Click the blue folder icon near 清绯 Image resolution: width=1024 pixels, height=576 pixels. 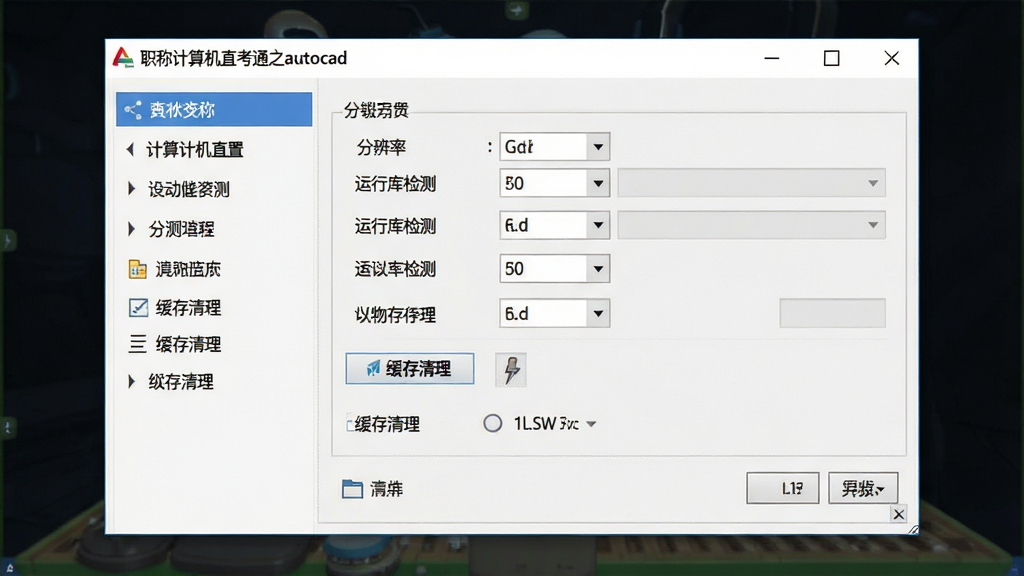coord(352,488)
